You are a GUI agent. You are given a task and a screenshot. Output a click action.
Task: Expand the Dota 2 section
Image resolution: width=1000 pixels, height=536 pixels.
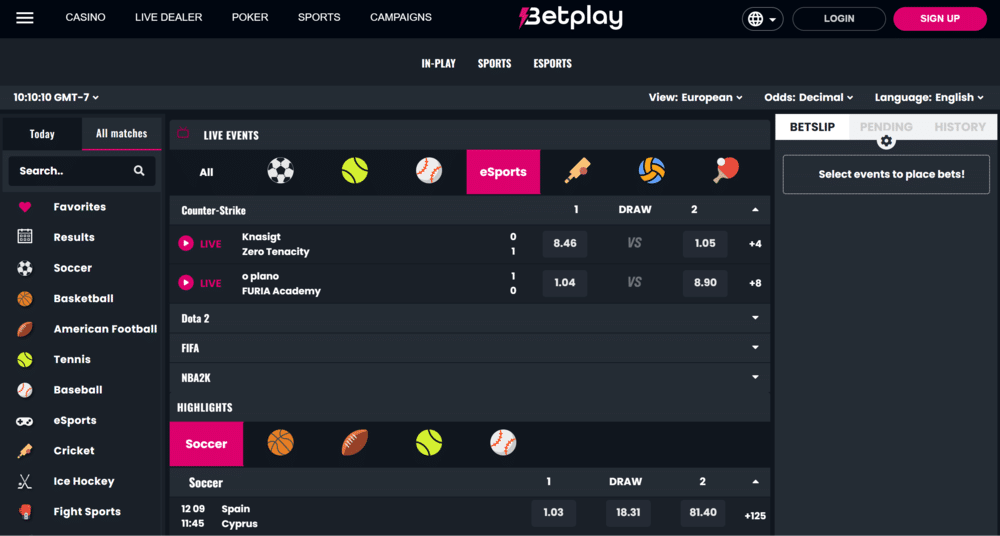click(756, 318)
